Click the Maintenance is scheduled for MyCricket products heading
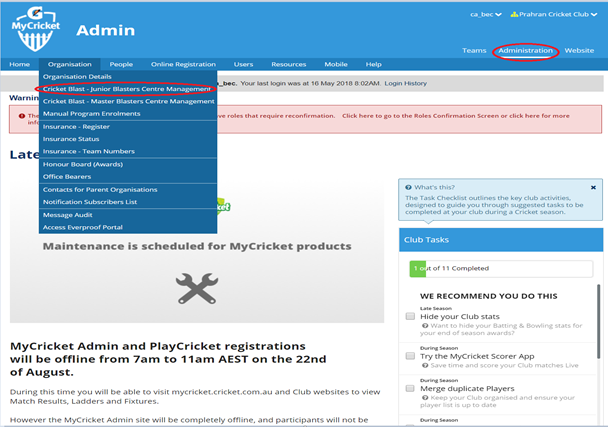608x427 pixels. 197,247
